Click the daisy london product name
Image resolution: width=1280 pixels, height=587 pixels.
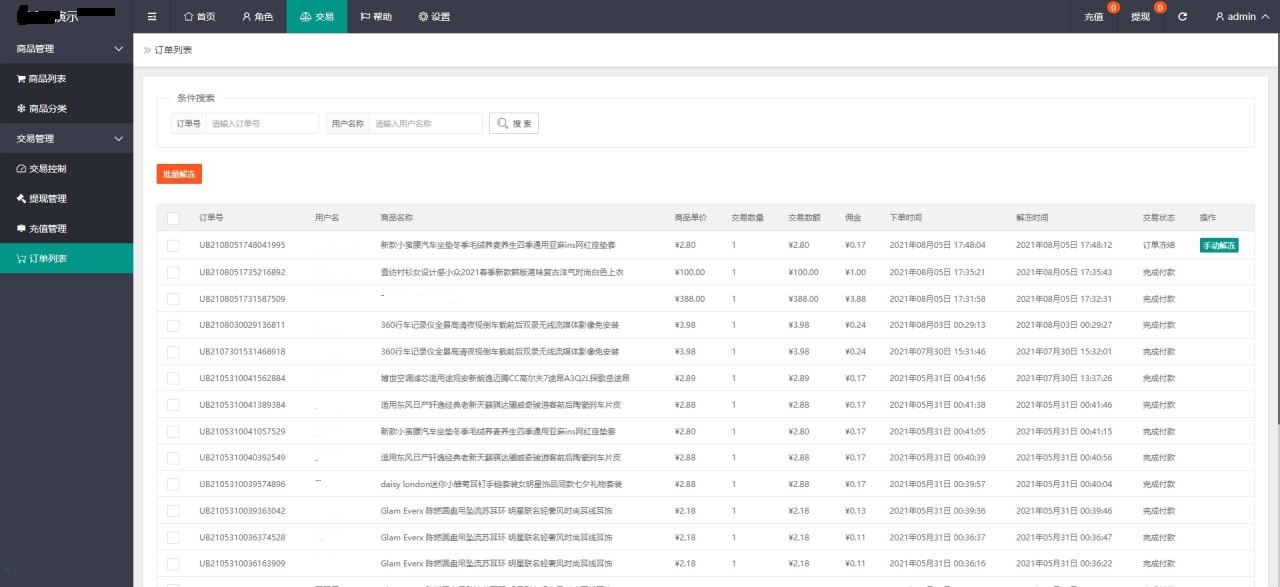[501, 484]
